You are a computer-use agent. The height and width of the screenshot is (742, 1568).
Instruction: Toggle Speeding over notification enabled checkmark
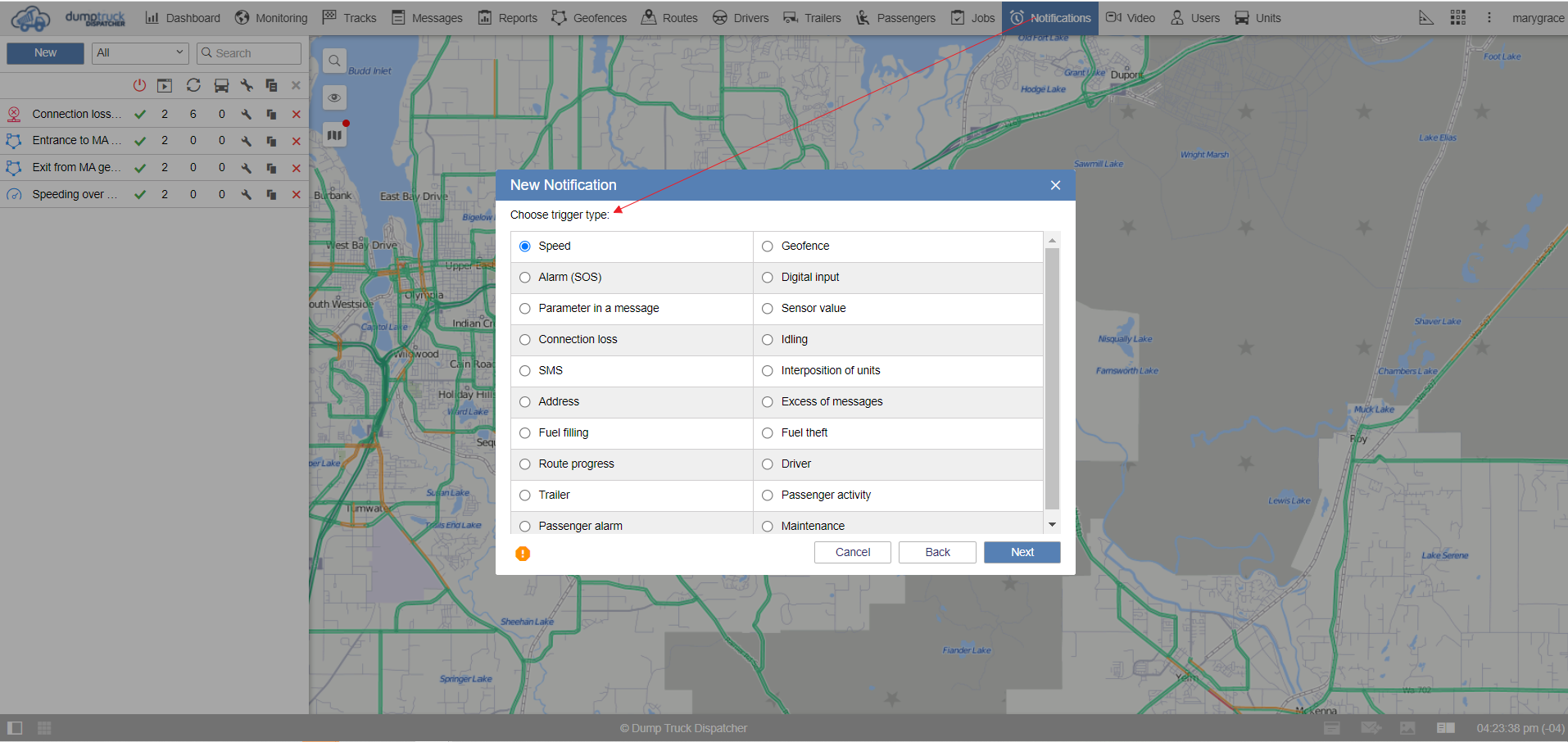[x=140, y=195]
